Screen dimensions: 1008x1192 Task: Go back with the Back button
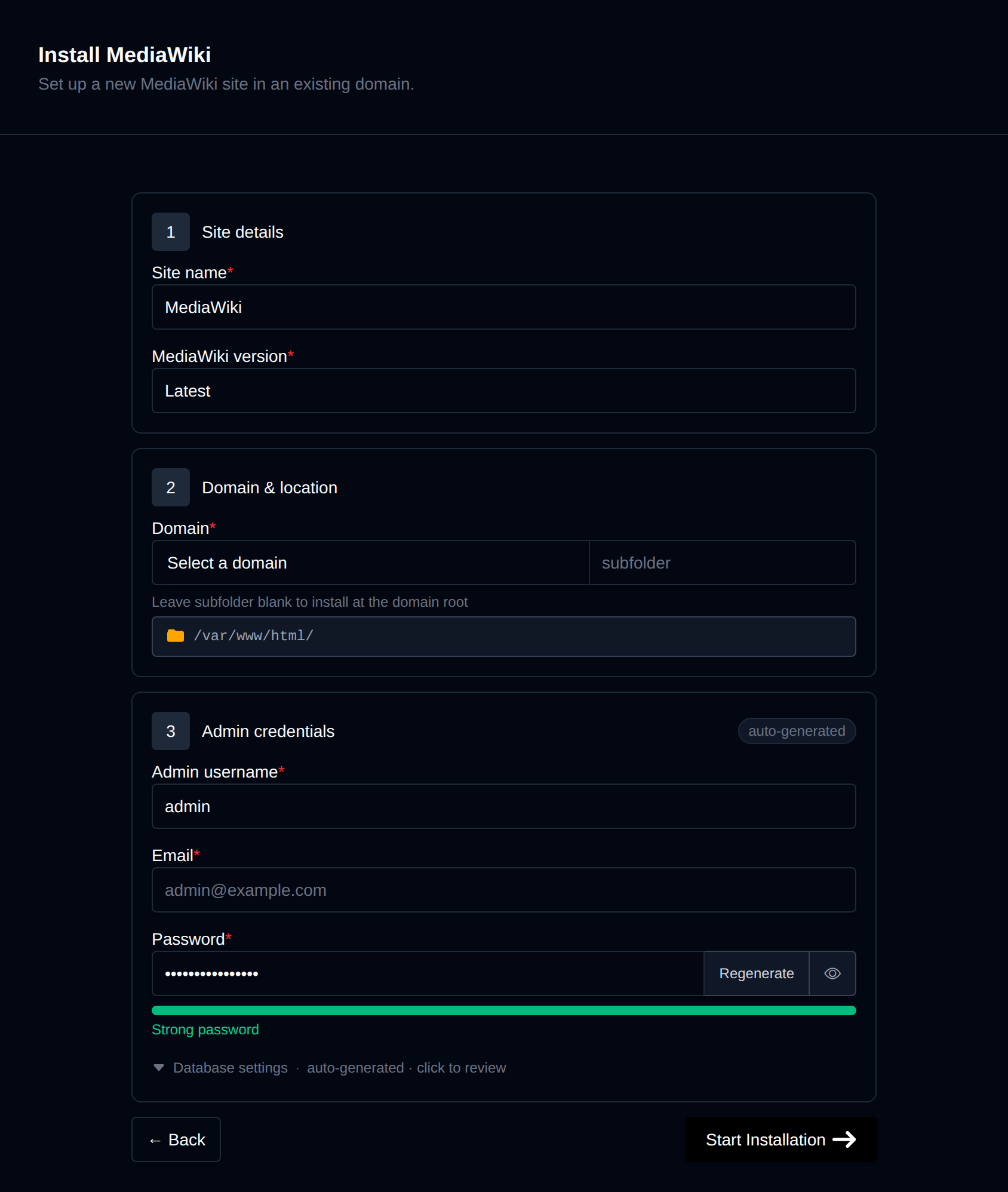pyautogui.click(x=176, y=1139)
